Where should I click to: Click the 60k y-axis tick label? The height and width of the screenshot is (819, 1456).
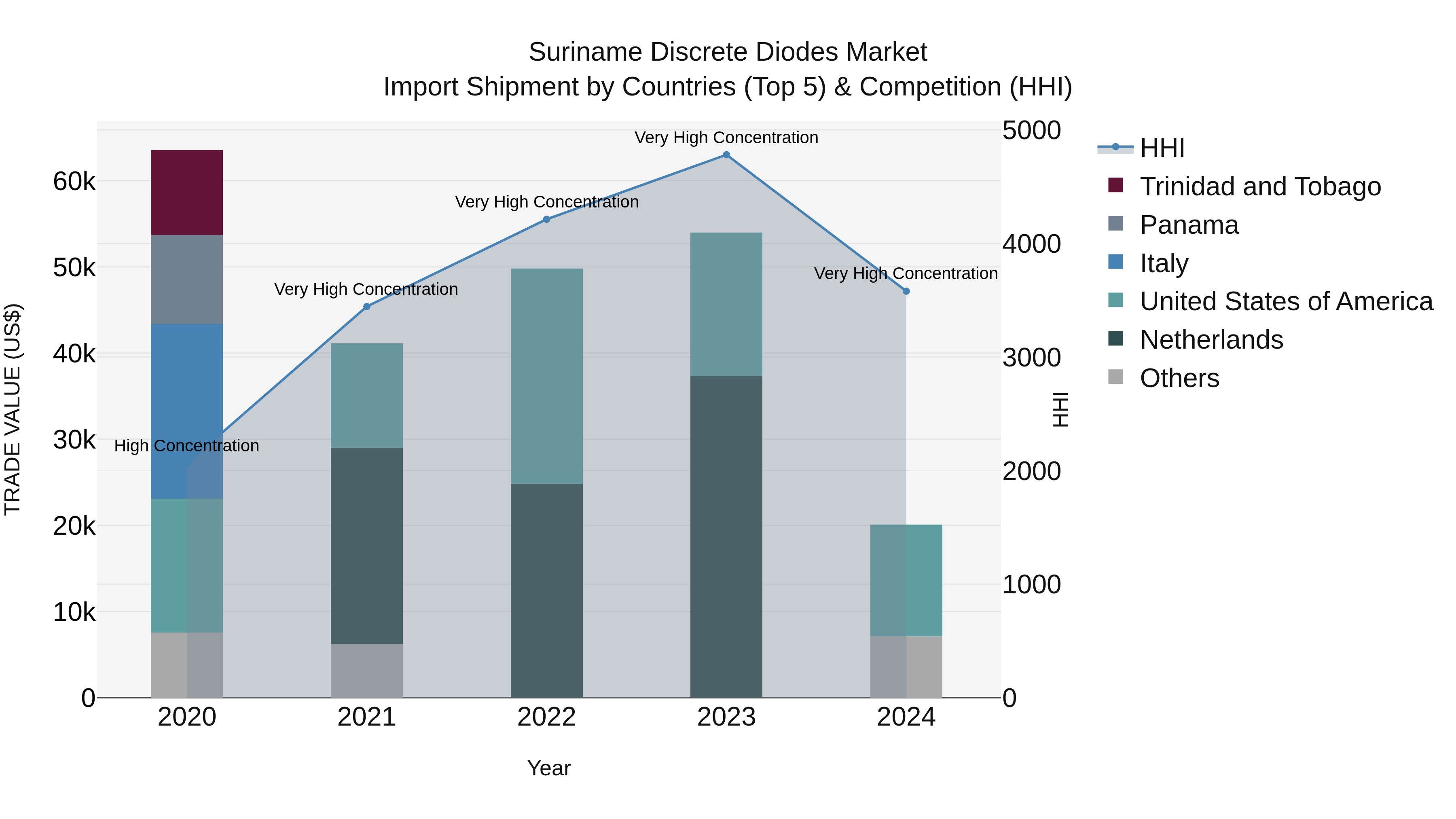(x=74, y=182)
